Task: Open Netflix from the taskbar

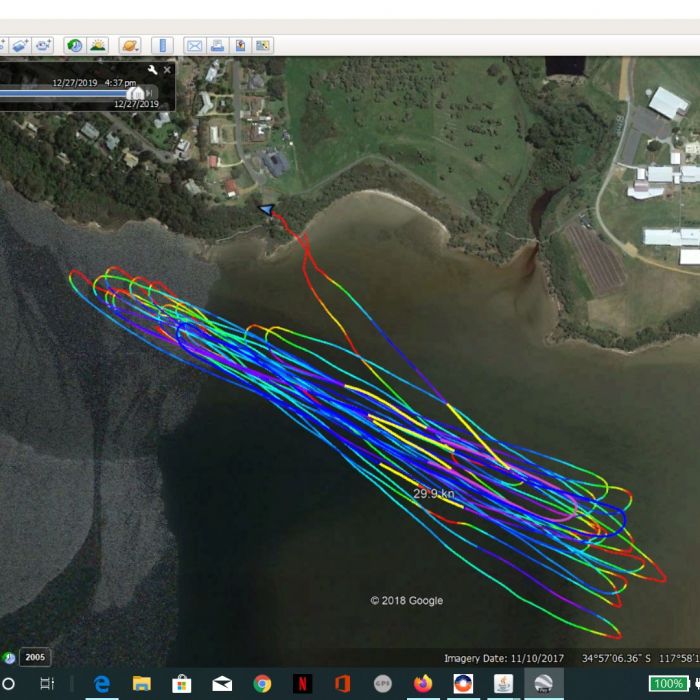Action: point(302,684)
